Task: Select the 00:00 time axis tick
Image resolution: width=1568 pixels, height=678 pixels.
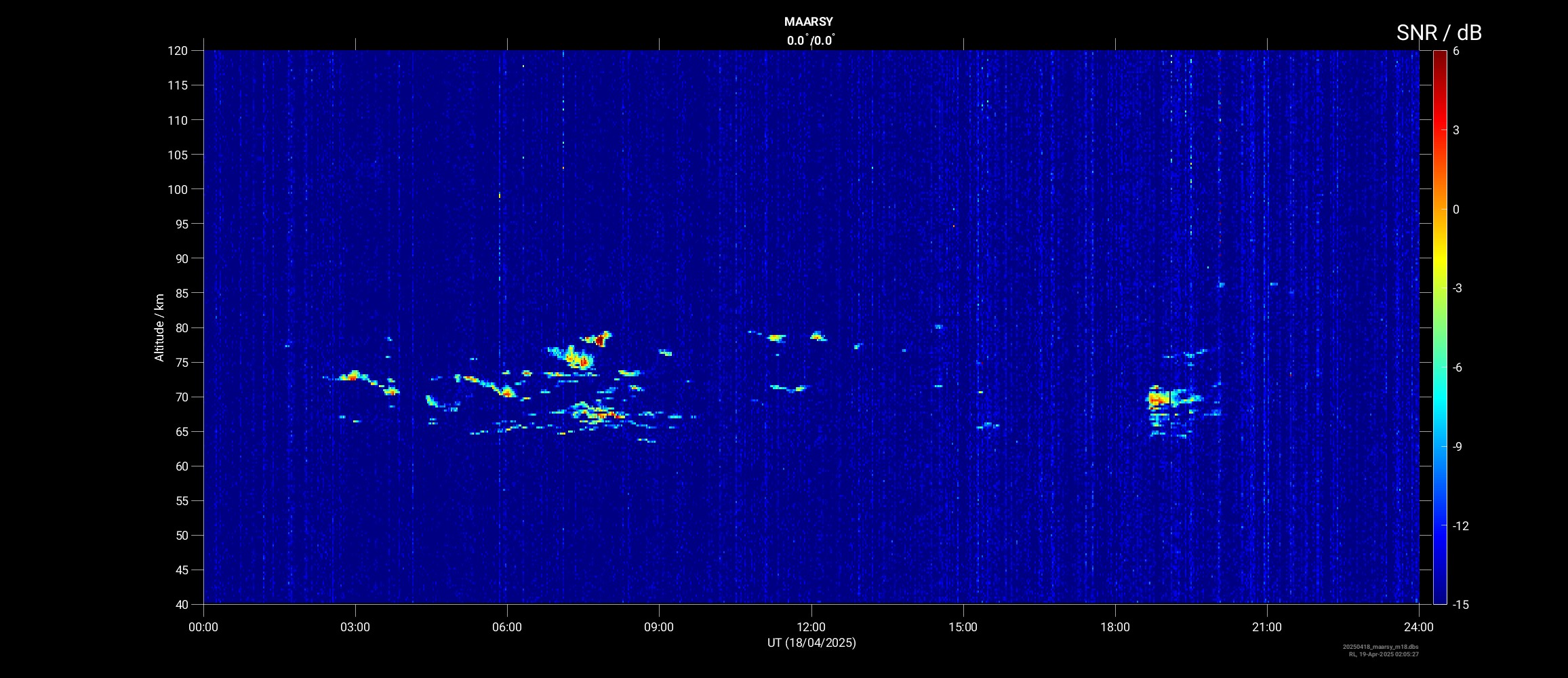Action: point(203,627)
